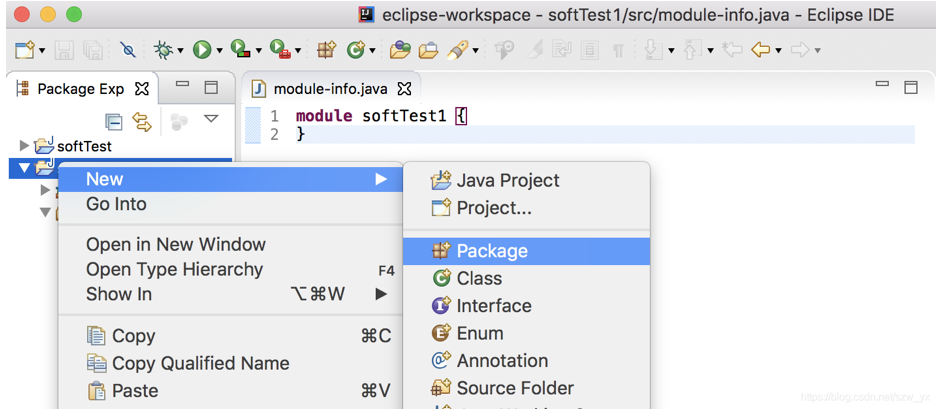Click in the editor on line 2
942x416 pixels.
coord(500,134)
